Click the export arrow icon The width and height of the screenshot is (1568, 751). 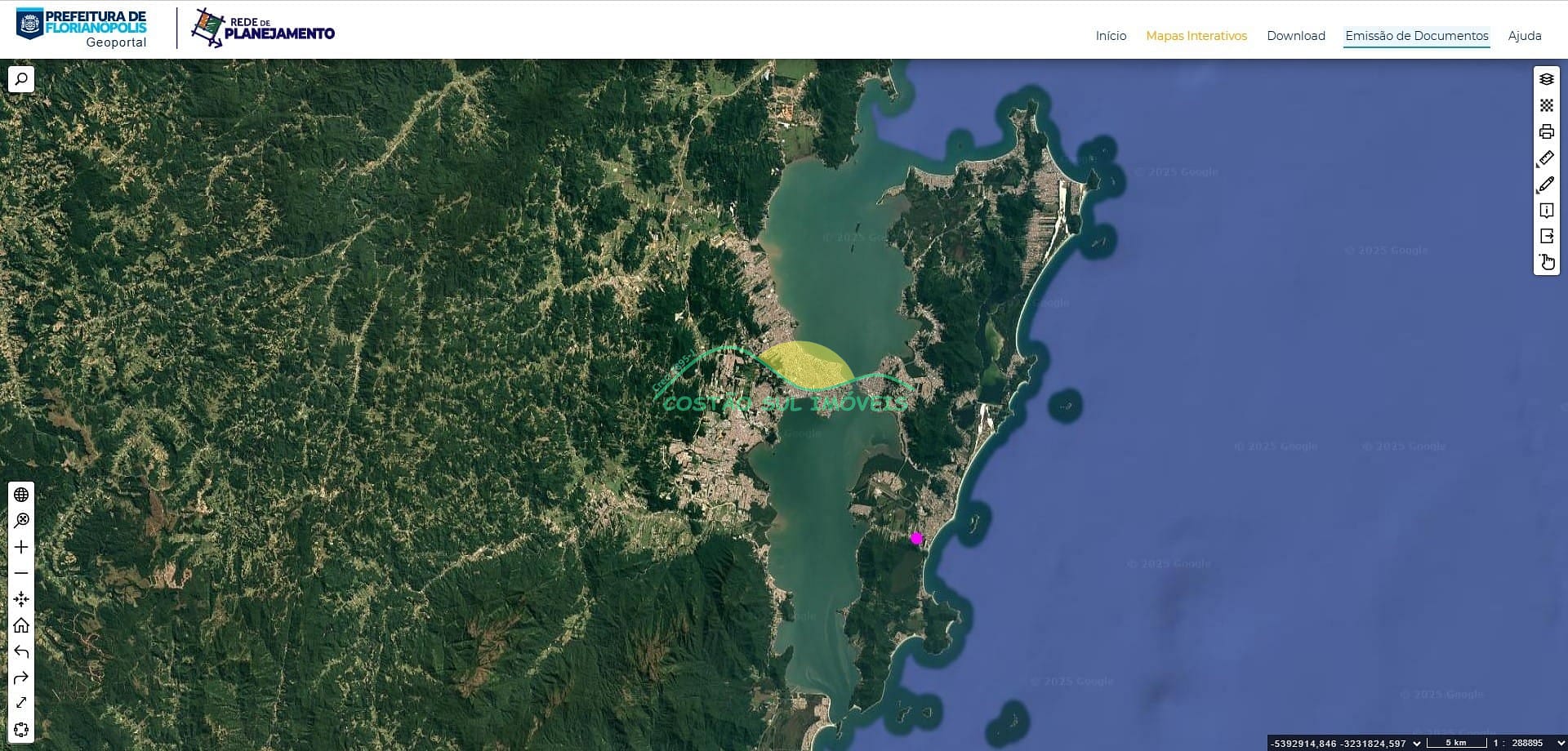click(x=1546, y=236)
